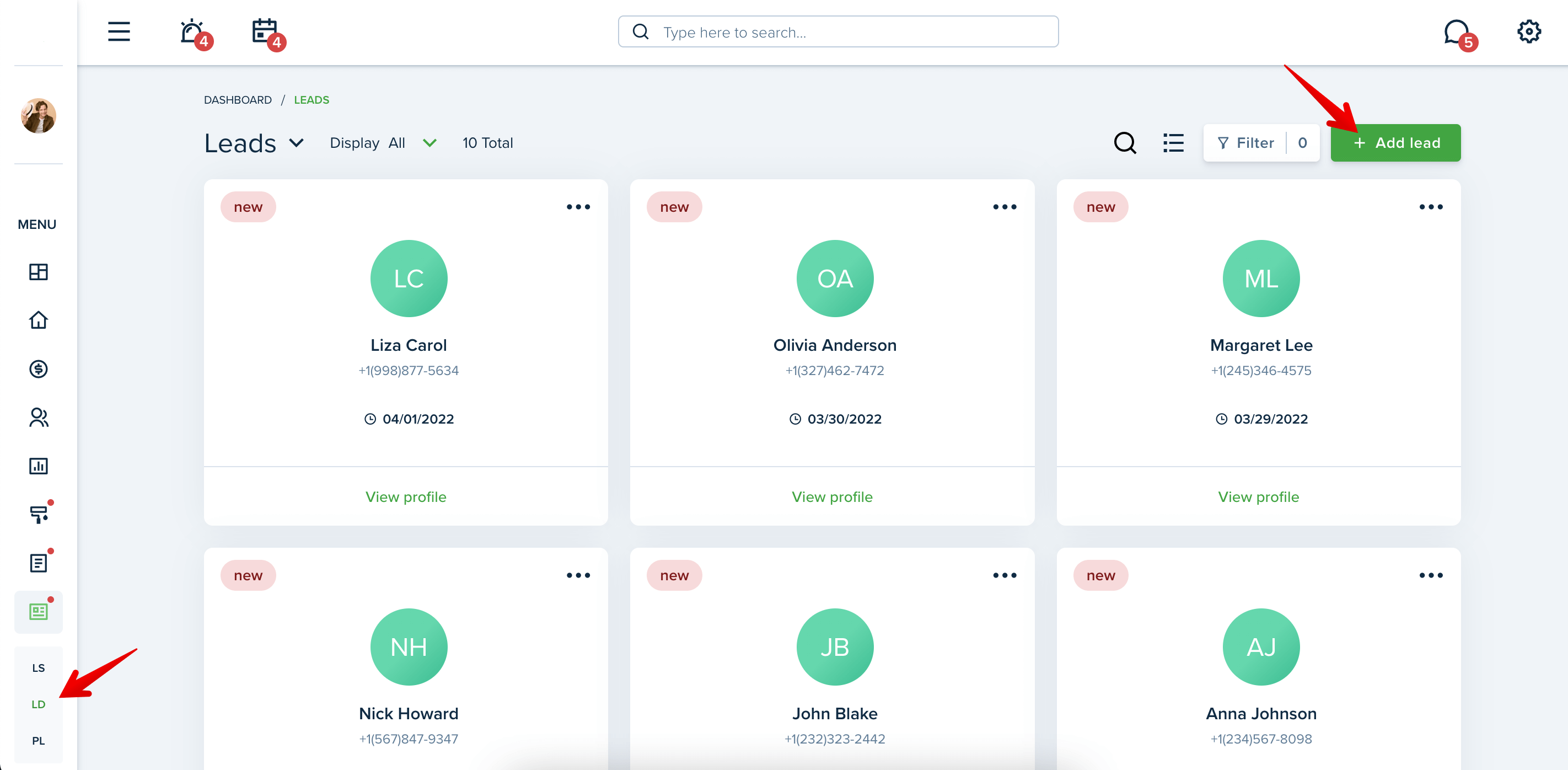Open more options for Olivia Anderson
1568x770 pixels.
(x=1005, y=207)
